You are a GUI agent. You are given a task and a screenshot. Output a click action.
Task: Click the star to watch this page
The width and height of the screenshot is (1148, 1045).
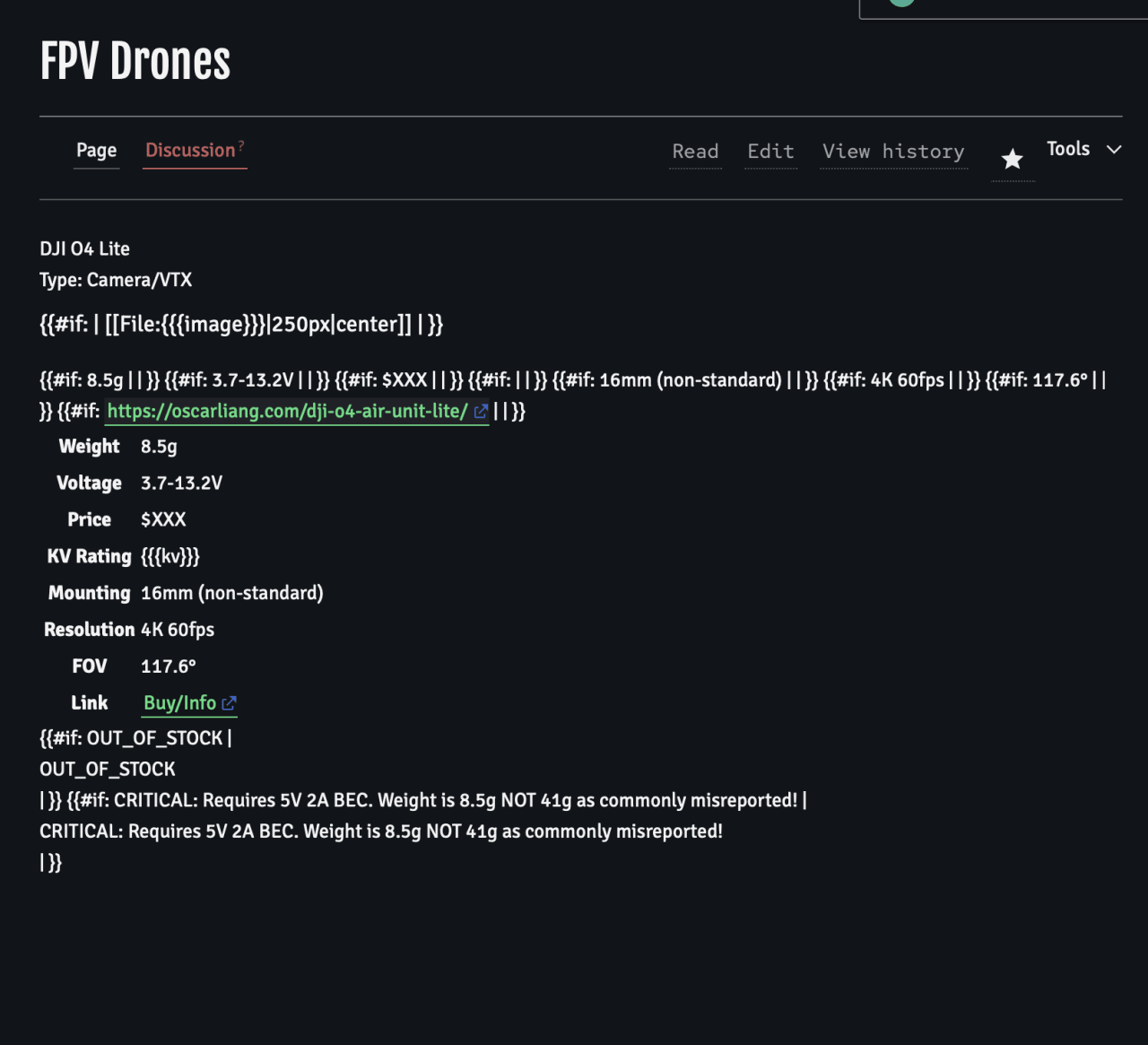pos(1013,158)
